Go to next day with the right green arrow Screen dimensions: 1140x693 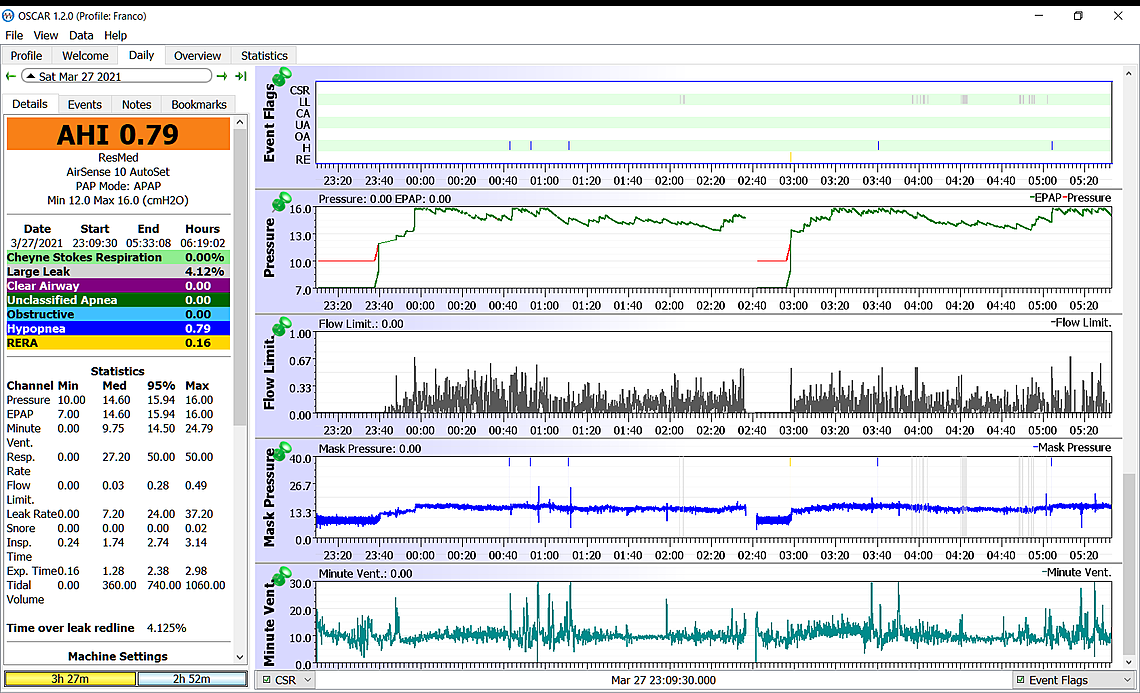(x=222, y=76)
